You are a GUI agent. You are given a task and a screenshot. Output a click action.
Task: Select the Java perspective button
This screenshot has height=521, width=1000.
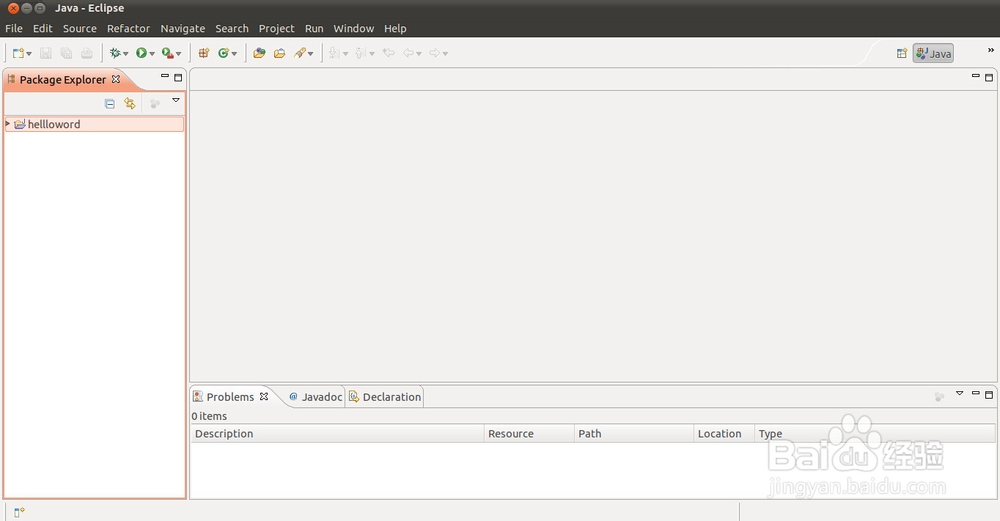(933, 54)
